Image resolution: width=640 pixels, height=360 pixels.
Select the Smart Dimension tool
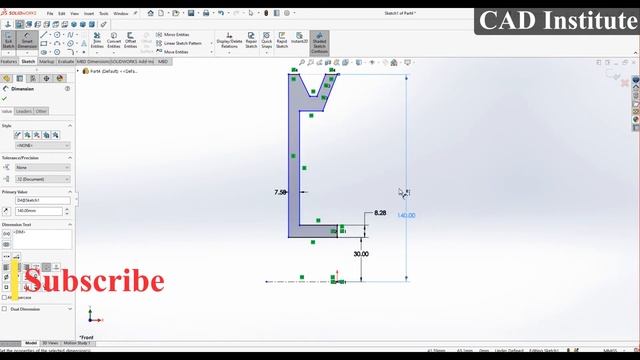(x=27, y=41)
